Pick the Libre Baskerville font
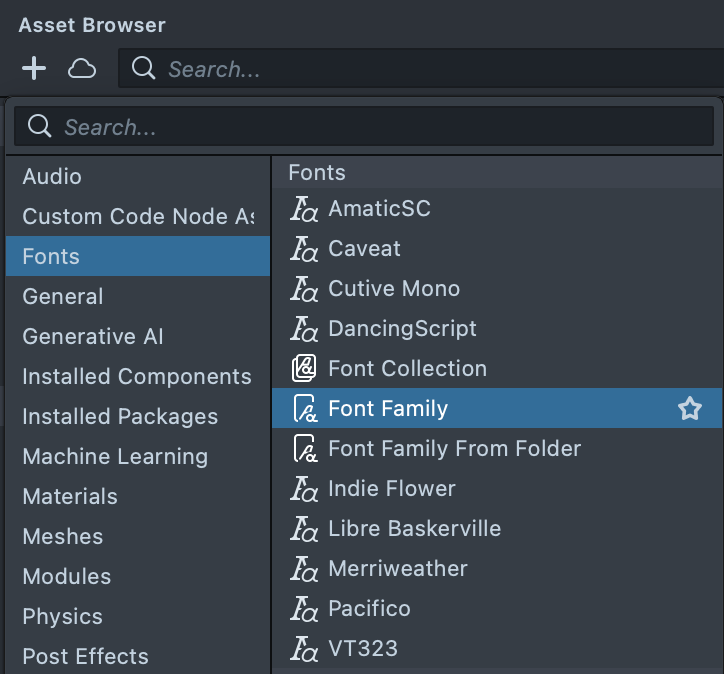Screen dimensions: 724x674 pyautogui.click(x=414, y=528)
